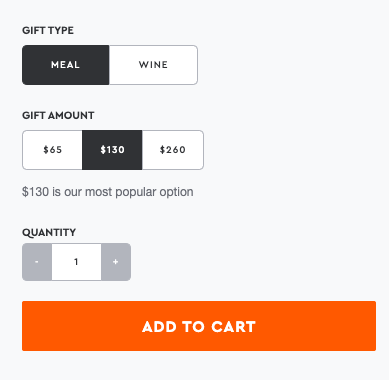Click the QUANTITY heading label
Viewport: 389px width, 380px height.
click(x=49, y=232)
